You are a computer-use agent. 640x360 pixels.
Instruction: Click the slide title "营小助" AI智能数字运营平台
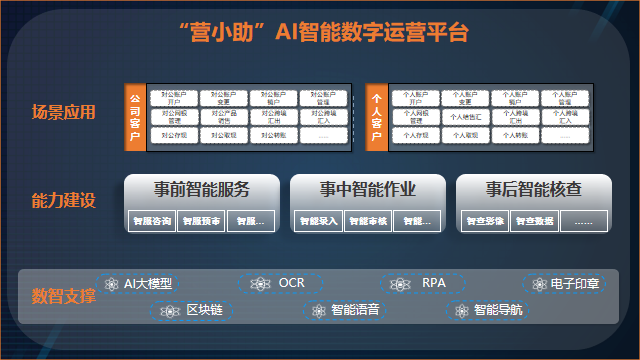[324, 32]
